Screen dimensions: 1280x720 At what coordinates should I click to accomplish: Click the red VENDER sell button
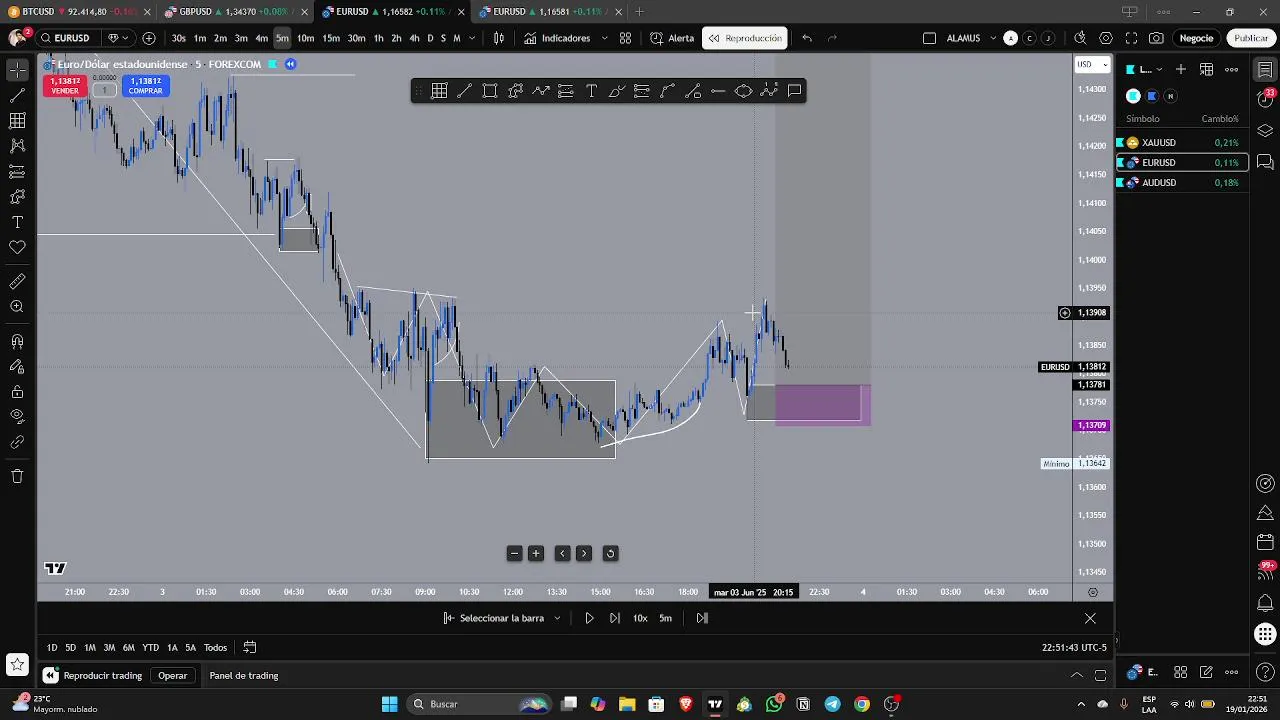65,86
